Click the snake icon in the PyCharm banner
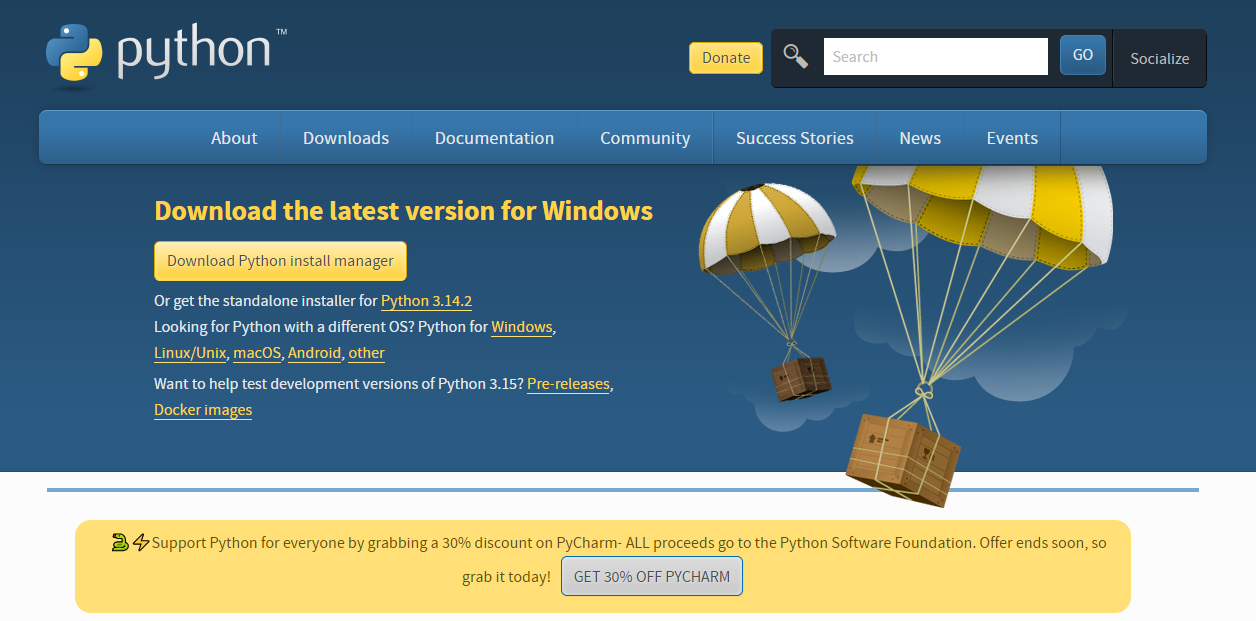The height and width of the screenshot is (621, 1256). [120, 543]
